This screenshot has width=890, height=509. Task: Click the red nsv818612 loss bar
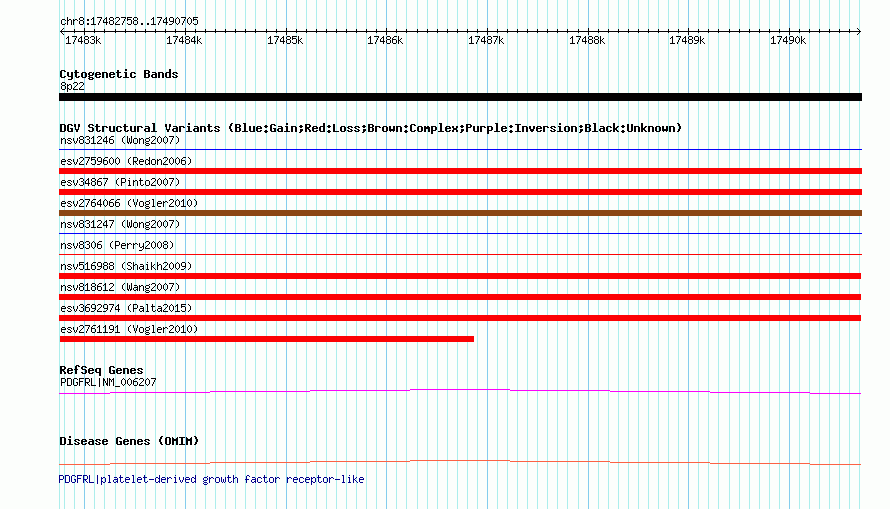click(x=460, y=297)
